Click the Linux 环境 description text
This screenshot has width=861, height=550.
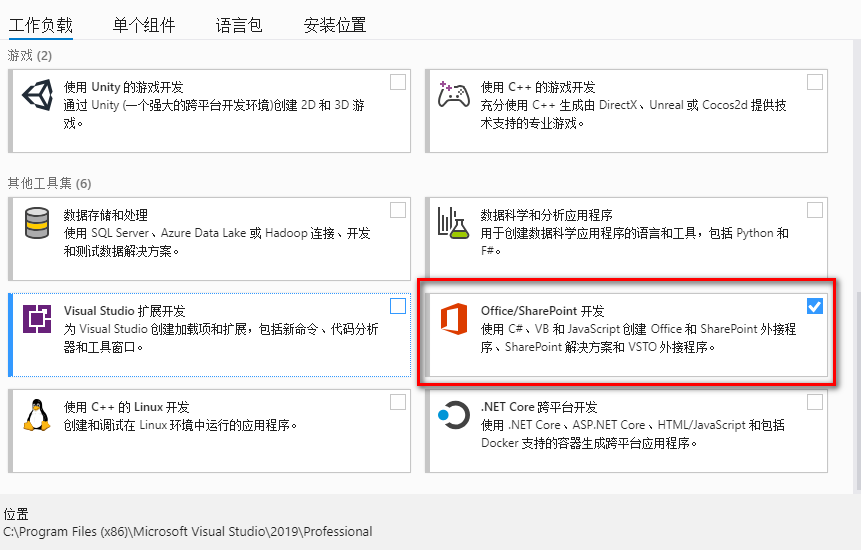coord(181,425)
